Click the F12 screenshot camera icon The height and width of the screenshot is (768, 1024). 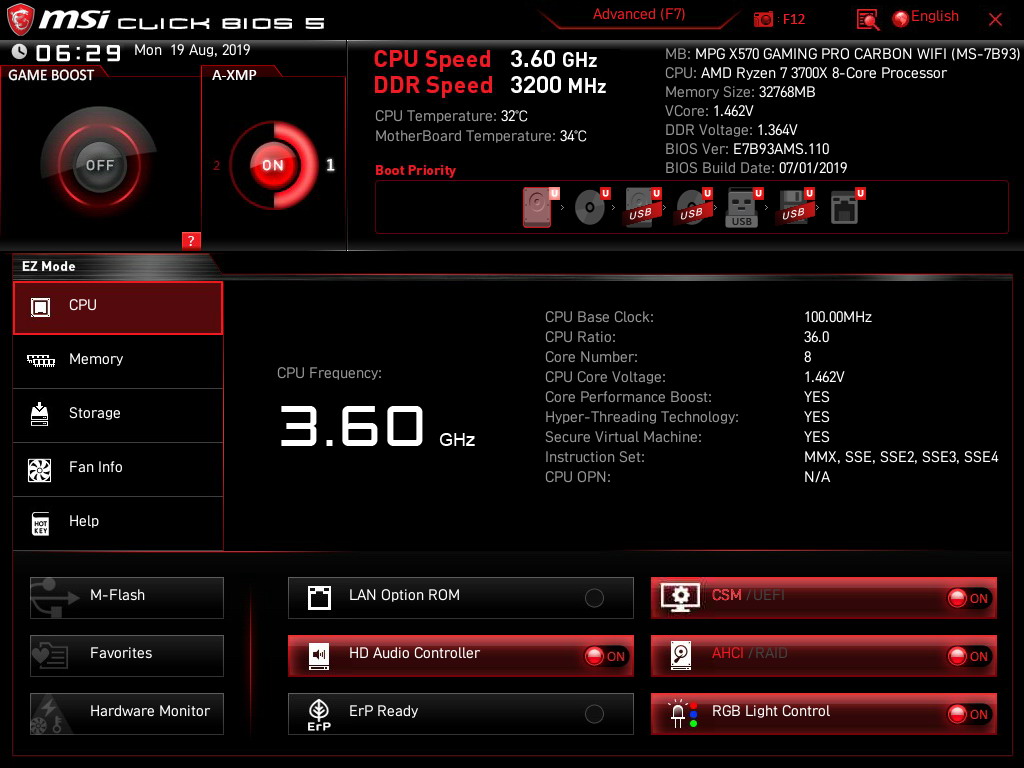[763, 19]
